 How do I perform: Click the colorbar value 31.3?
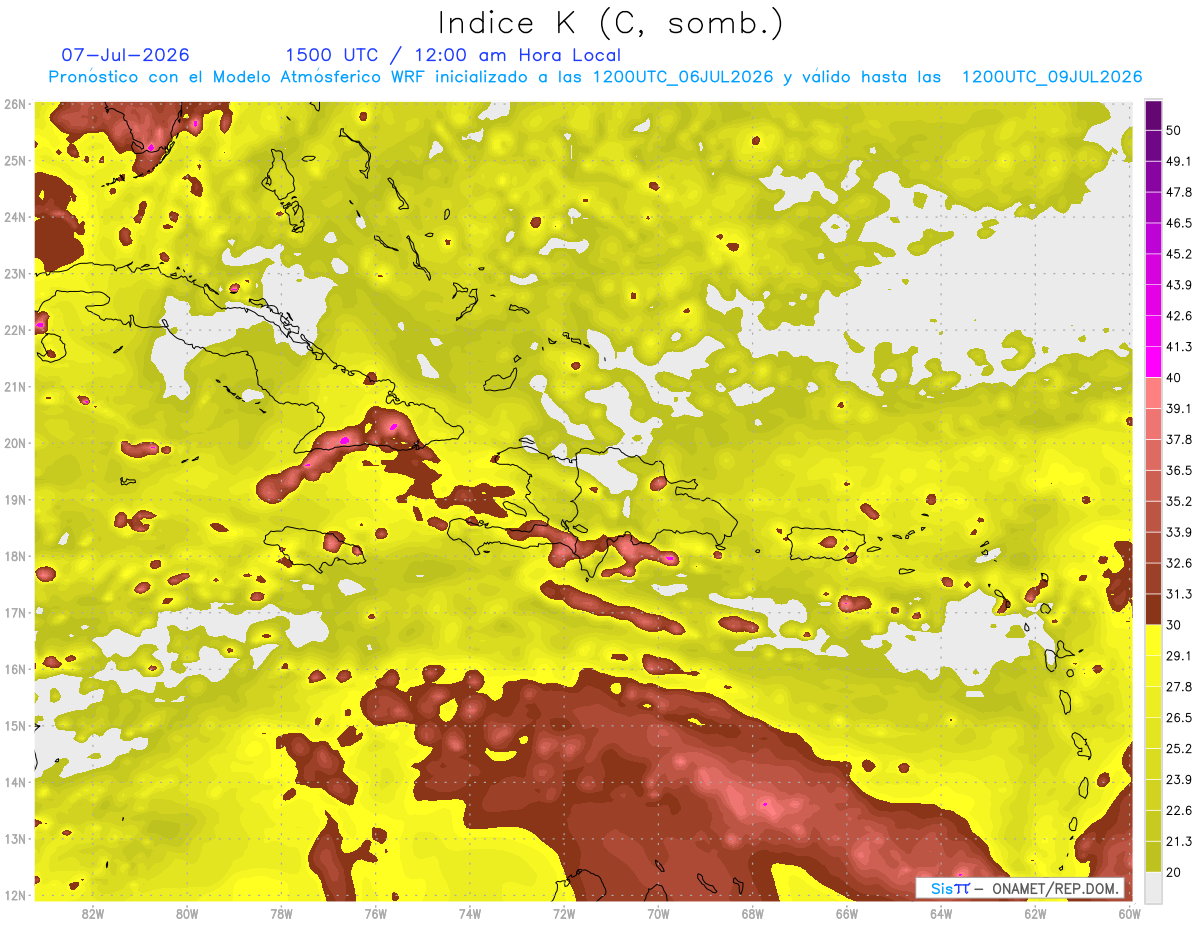1179,594
